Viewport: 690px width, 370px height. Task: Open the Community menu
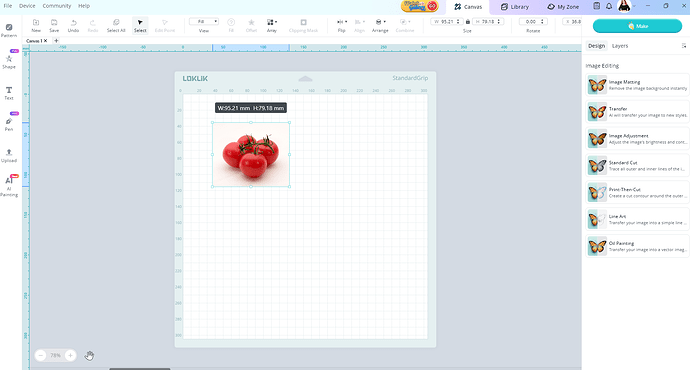[57, 6]
